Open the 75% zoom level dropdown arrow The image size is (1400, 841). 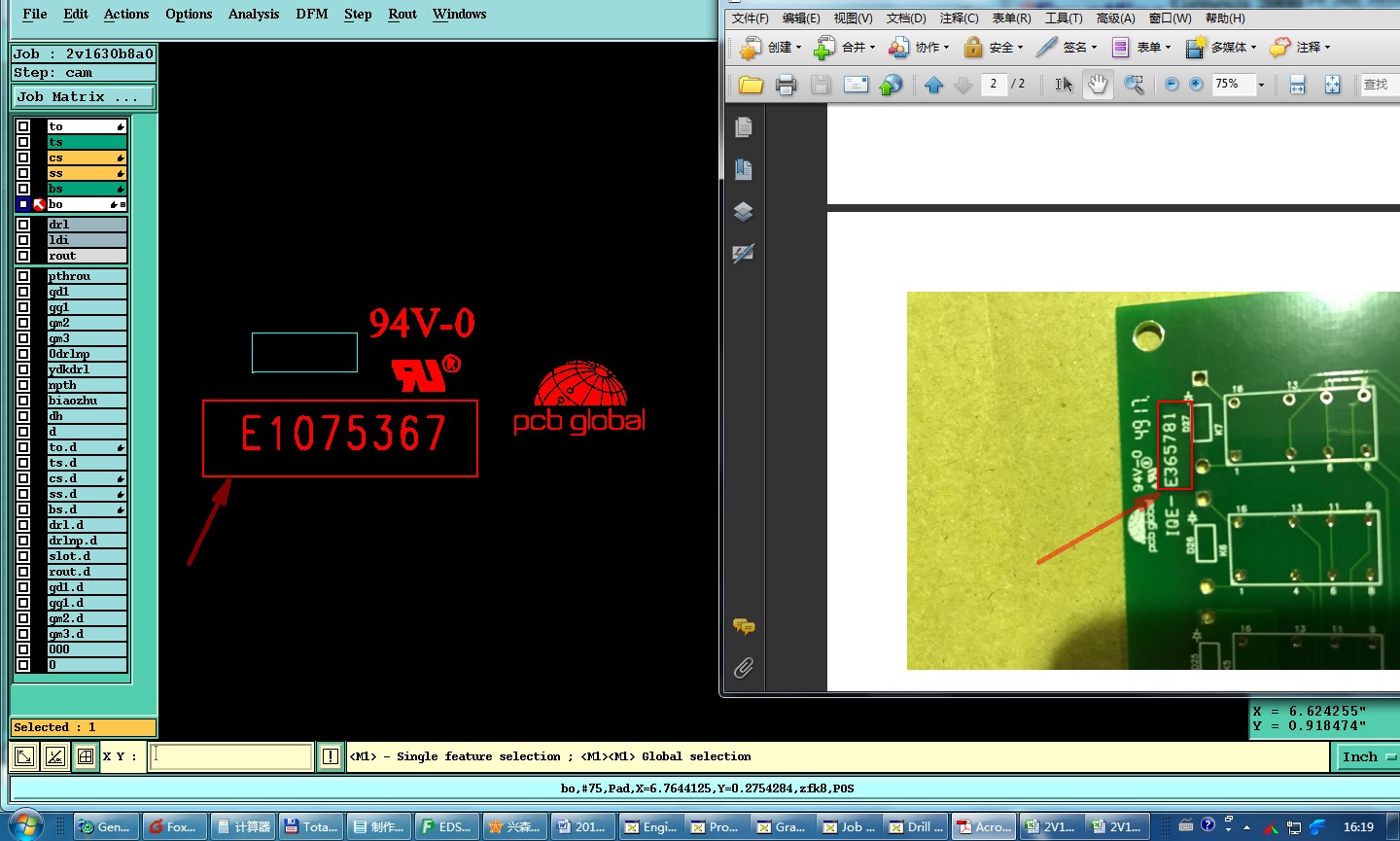tap(1261, 85)
